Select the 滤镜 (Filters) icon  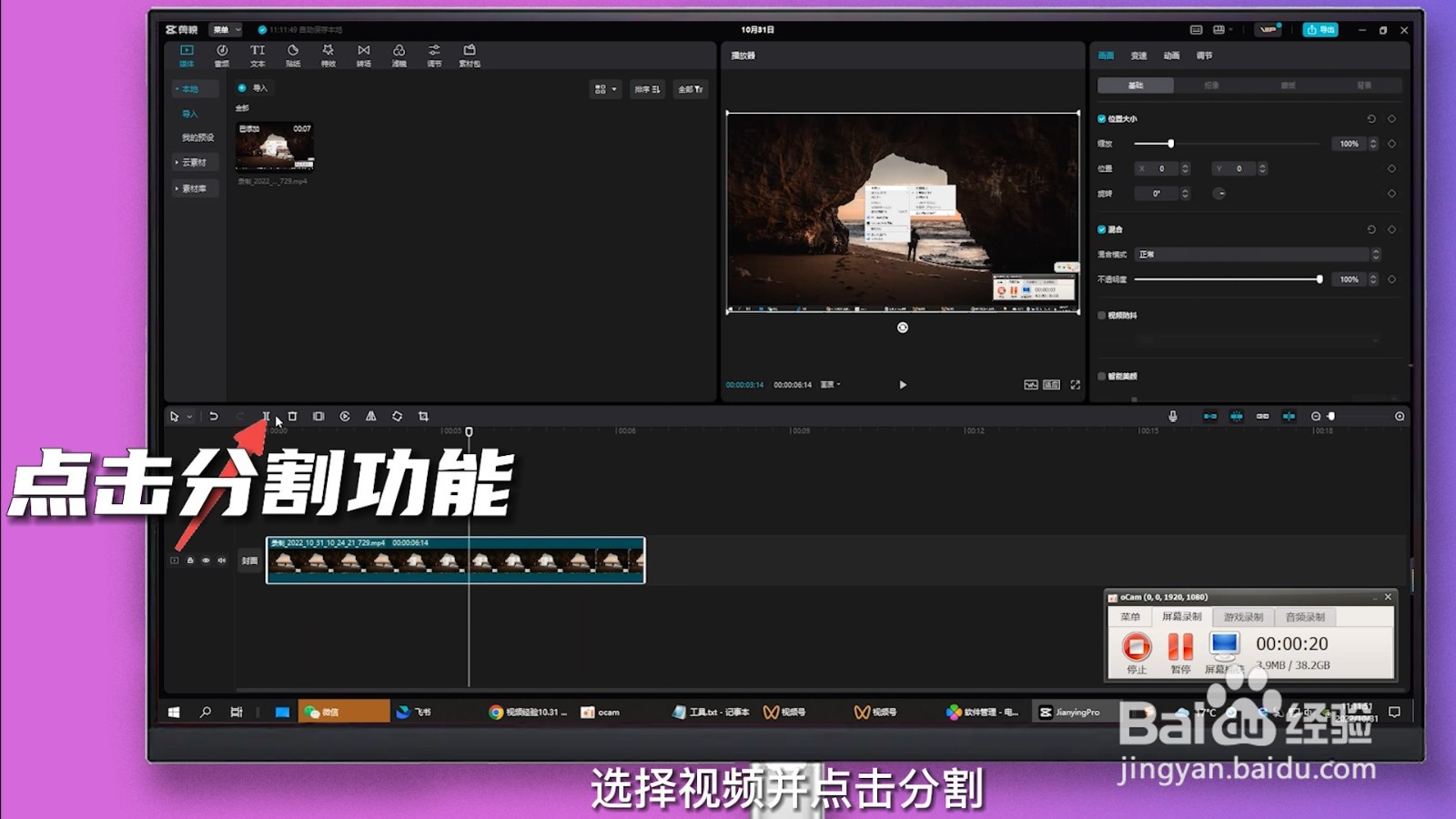[400, 53]
